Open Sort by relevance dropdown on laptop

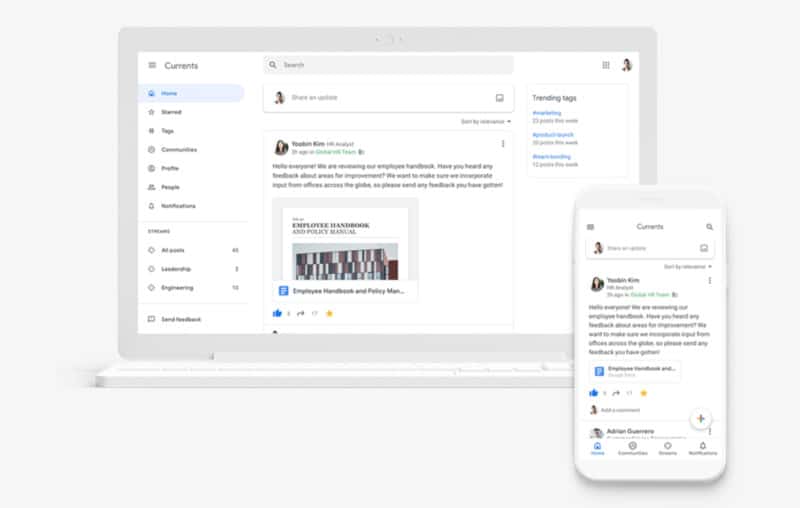click(x=485, y=121)
